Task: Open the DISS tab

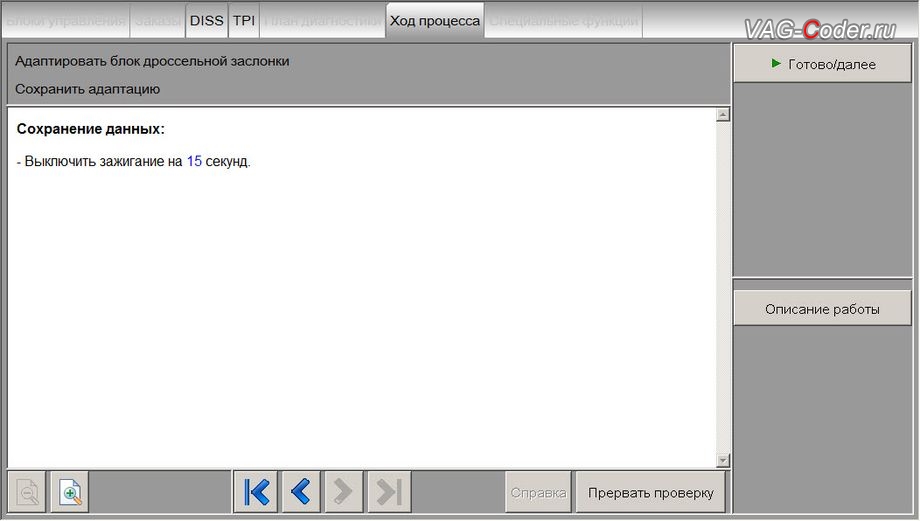Action: 207,21
